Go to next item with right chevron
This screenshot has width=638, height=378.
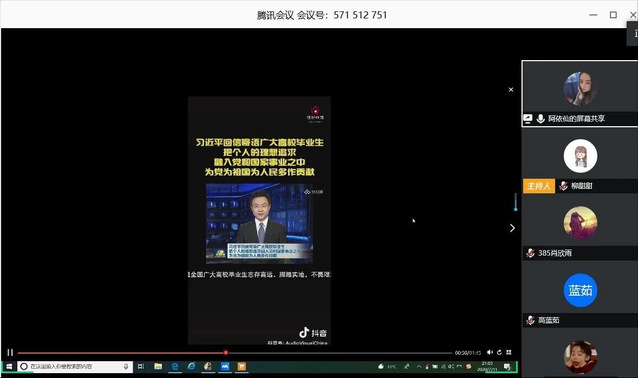pos(512,228)
